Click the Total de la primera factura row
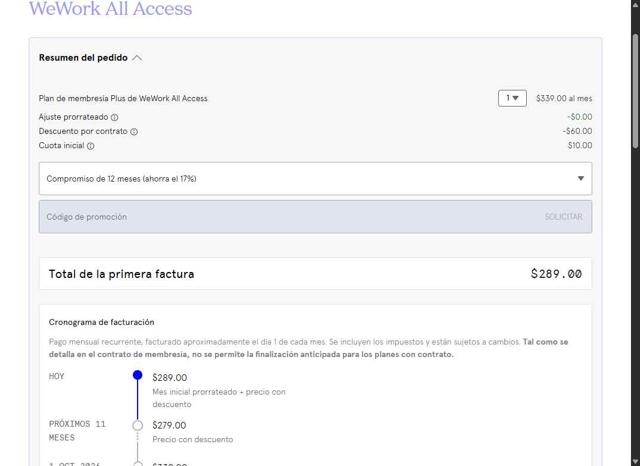Screen dimensions: 640x466 [x=315, y=274]
